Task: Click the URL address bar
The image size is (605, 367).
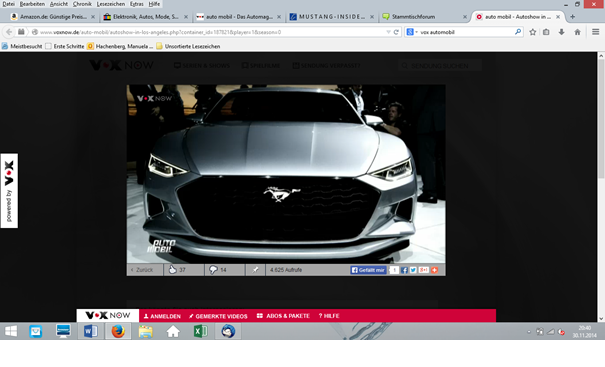Action: [208, 32]
